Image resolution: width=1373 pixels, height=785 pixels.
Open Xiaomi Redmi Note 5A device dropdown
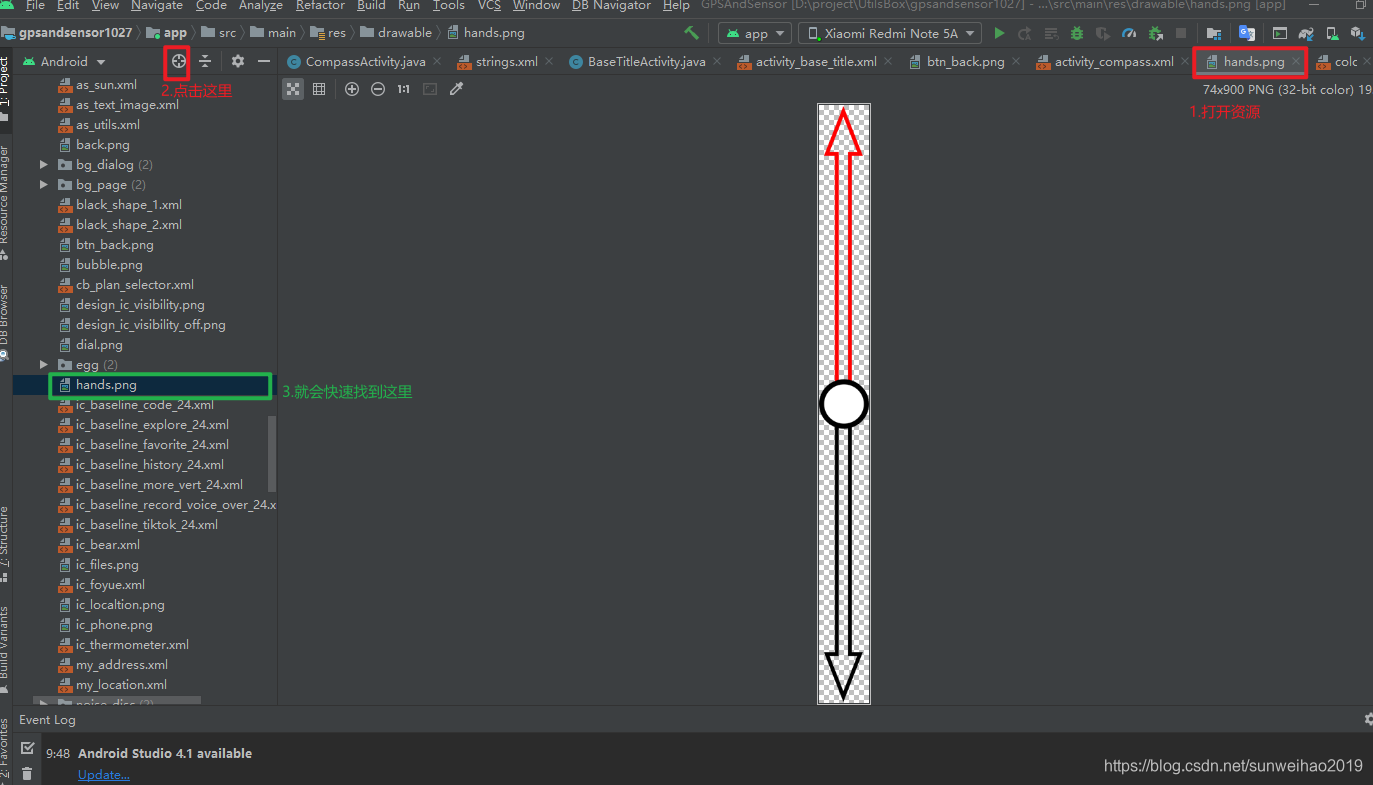pyautogui.click(x=890, y=33)
